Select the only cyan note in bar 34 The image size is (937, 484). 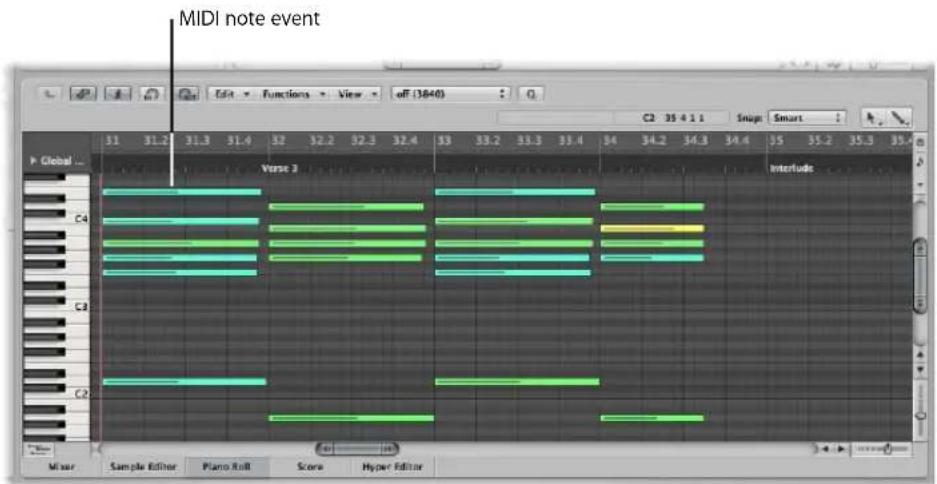point(652,258)
